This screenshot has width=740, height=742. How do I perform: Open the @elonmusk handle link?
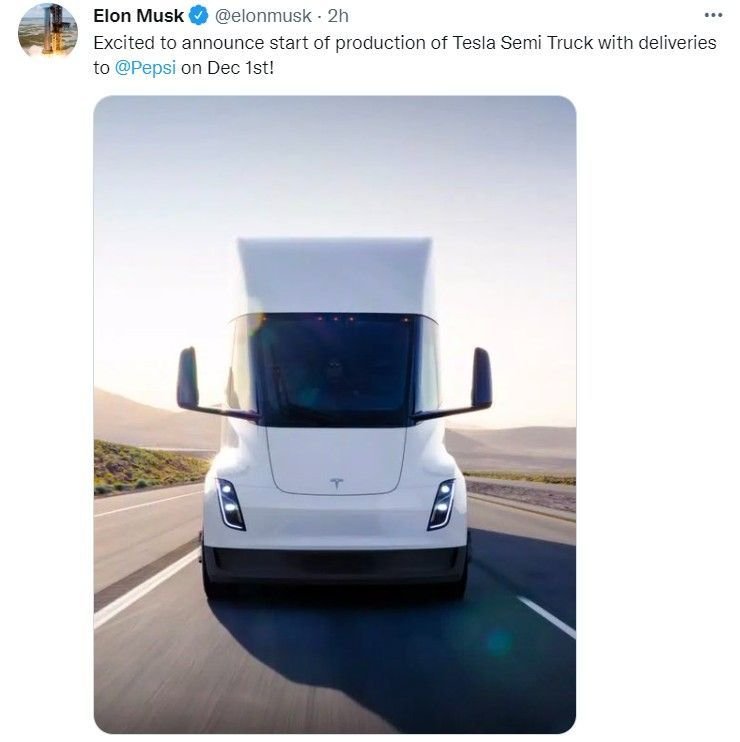pos(263,16)
